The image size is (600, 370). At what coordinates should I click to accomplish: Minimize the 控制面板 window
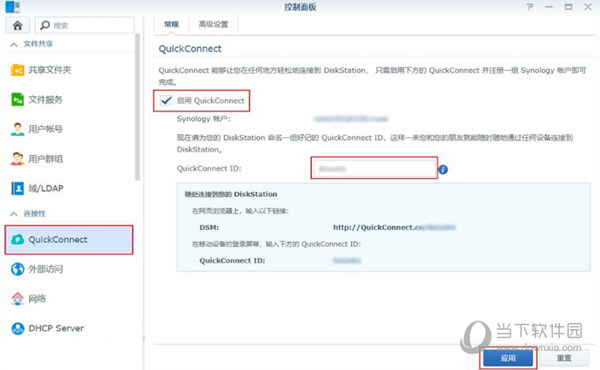[x=549, y=7]
